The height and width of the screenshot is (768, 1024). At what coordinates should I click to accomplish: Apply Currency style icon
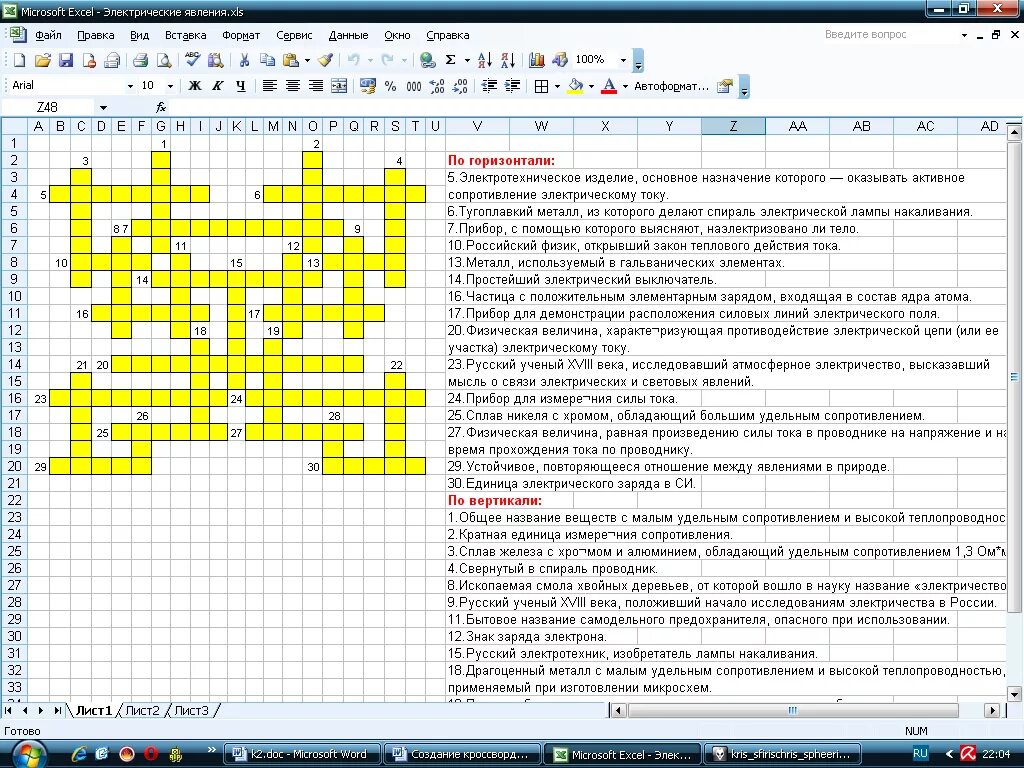click(x=368, y=86)
